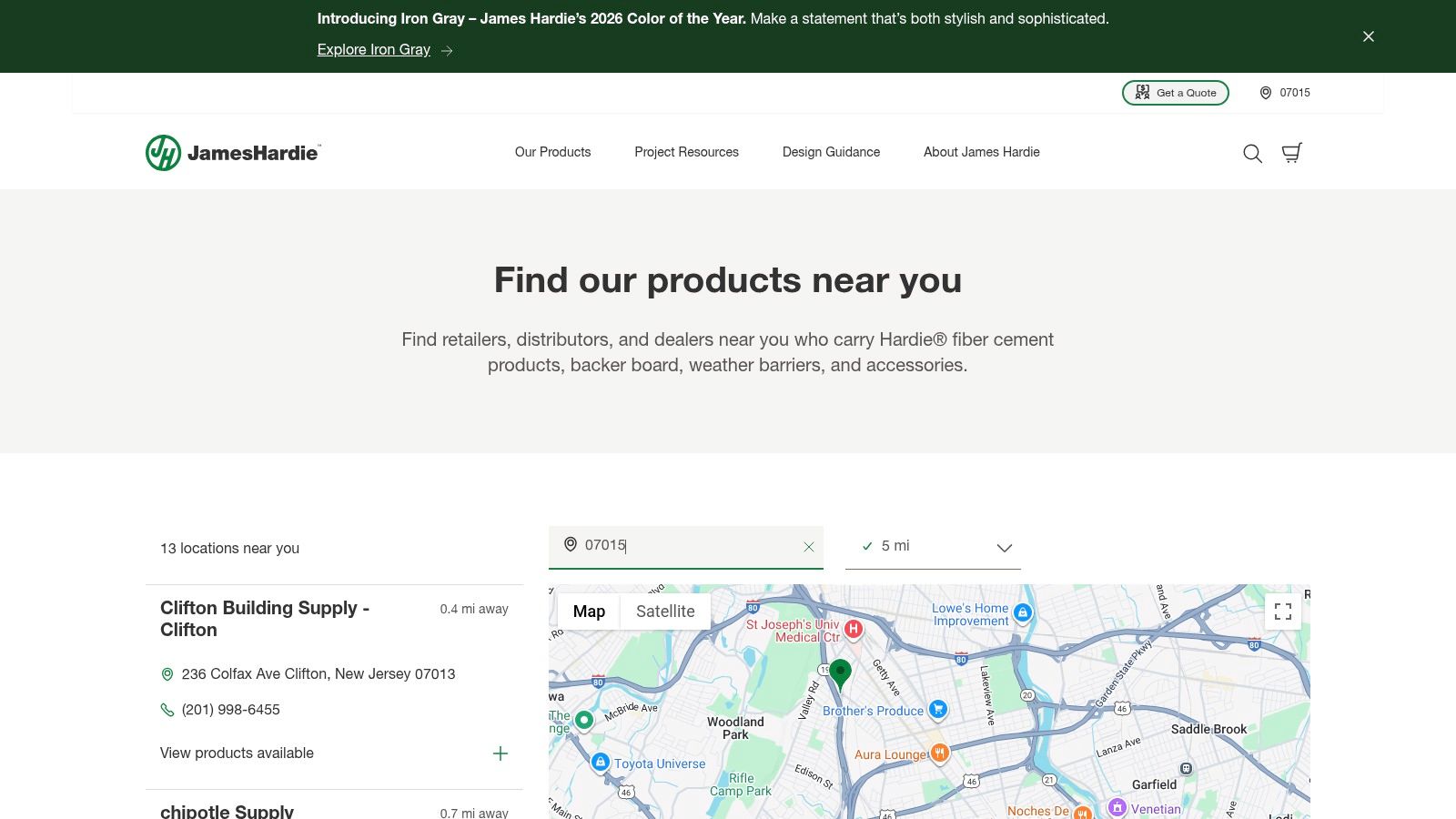Open the Project Resources menu

click(x=687, y=152)
